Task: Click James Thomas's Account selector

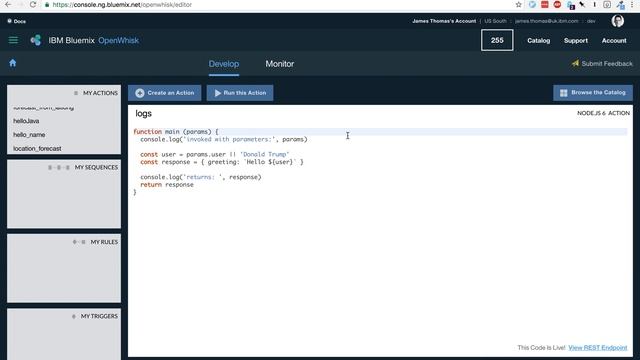Action: (444, 21)
